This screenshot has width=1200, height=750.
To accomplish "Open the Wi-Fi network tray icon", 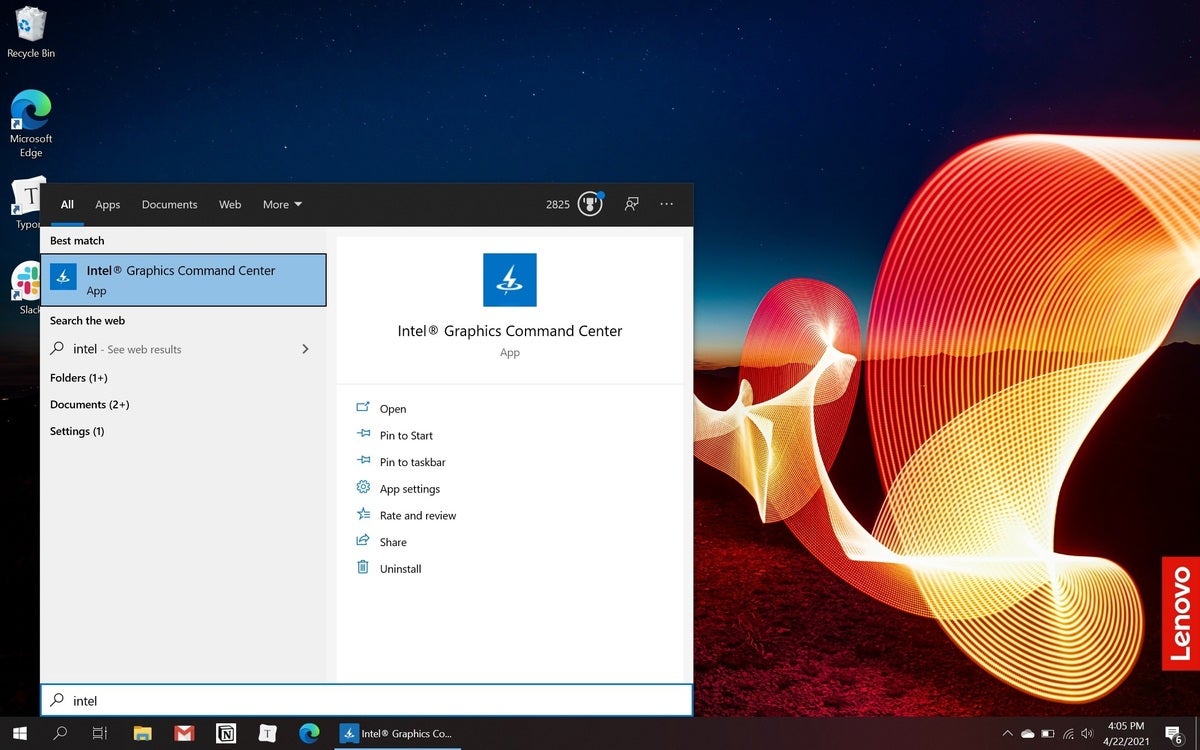I will click(x=1068, y=734).
